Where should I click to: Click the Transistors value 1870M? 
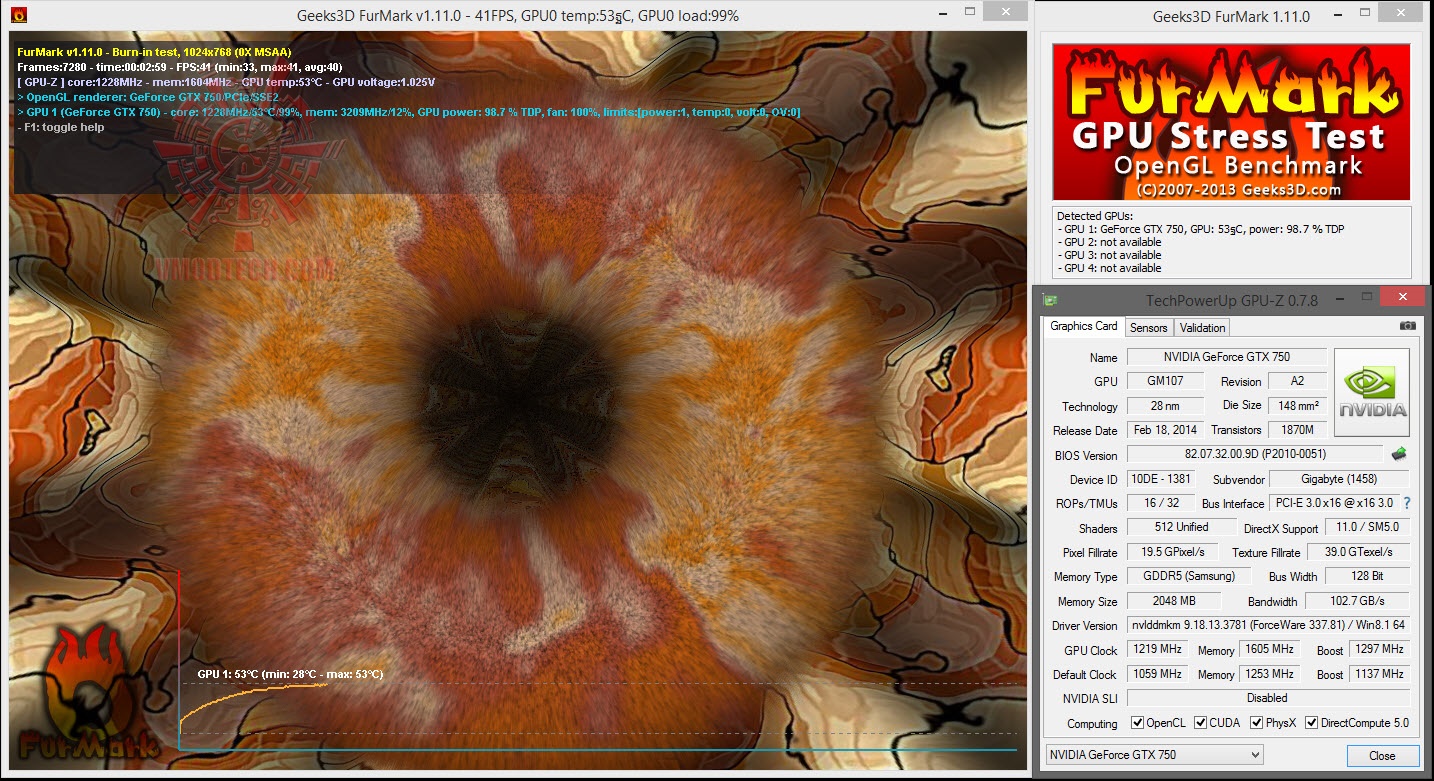(1297, 429)
